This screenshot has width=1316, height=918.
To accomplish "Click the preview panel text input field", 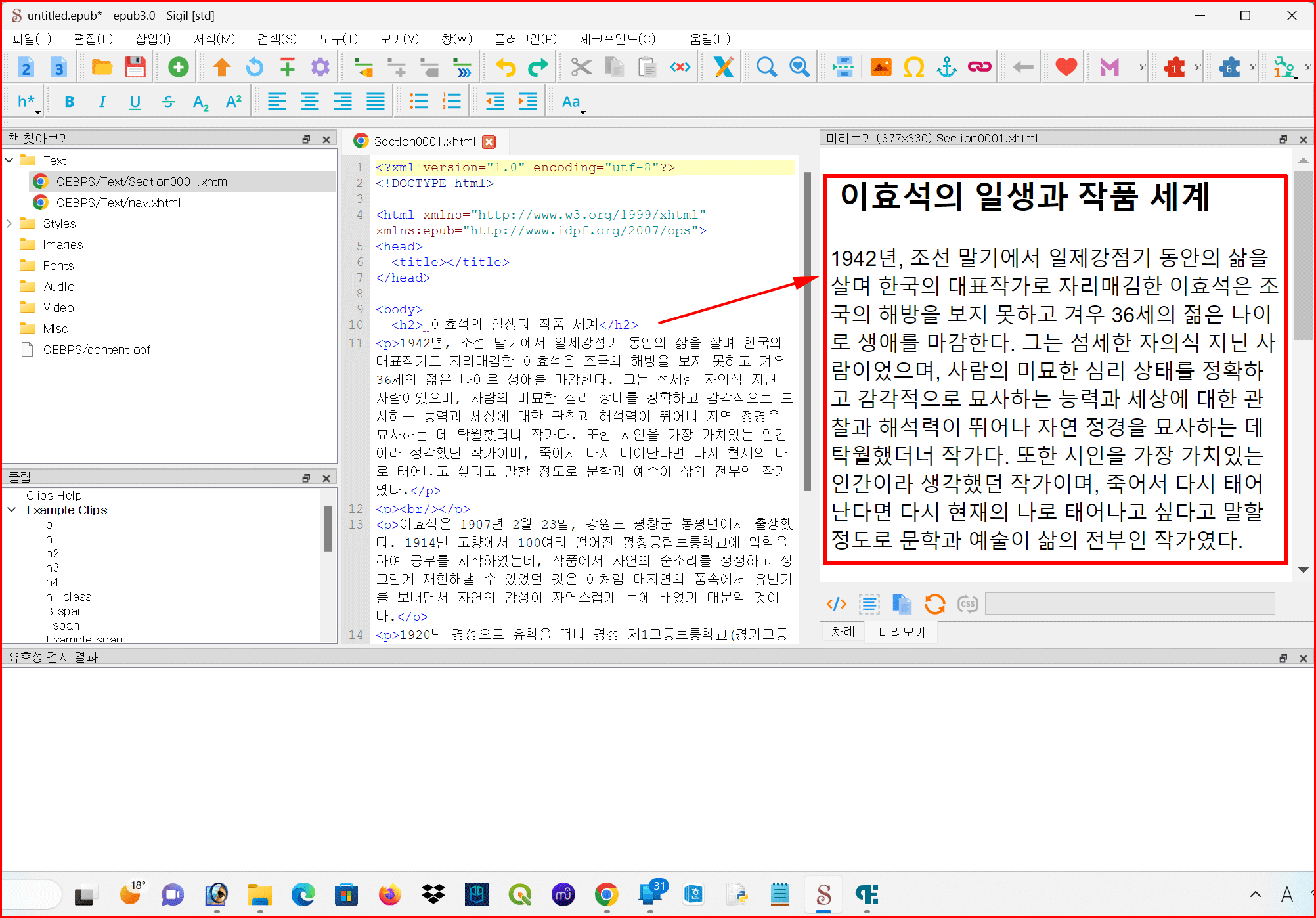I will pos(1130,603).
